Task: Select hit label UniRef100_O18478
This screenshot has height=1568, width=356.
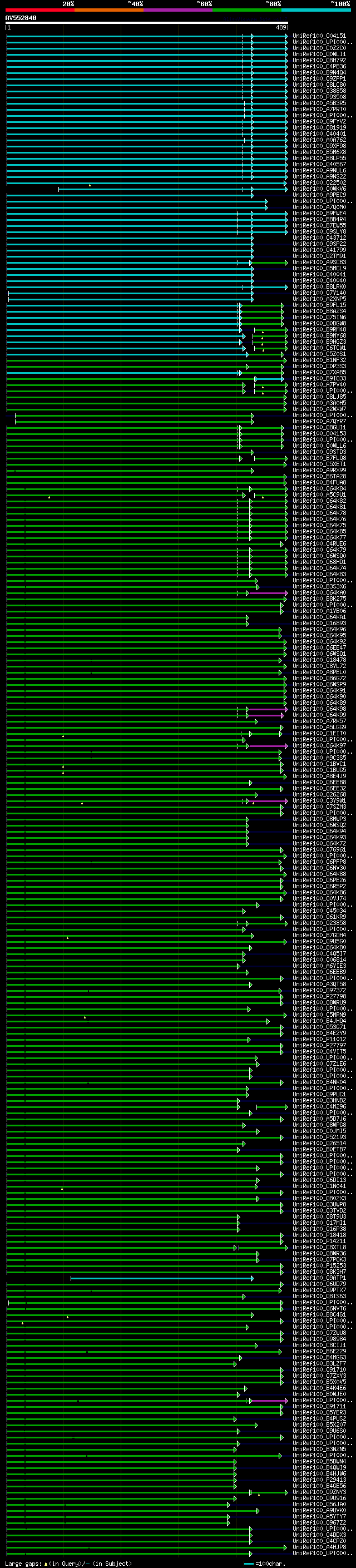Action: pyautogui.click(x=319, y=660)
